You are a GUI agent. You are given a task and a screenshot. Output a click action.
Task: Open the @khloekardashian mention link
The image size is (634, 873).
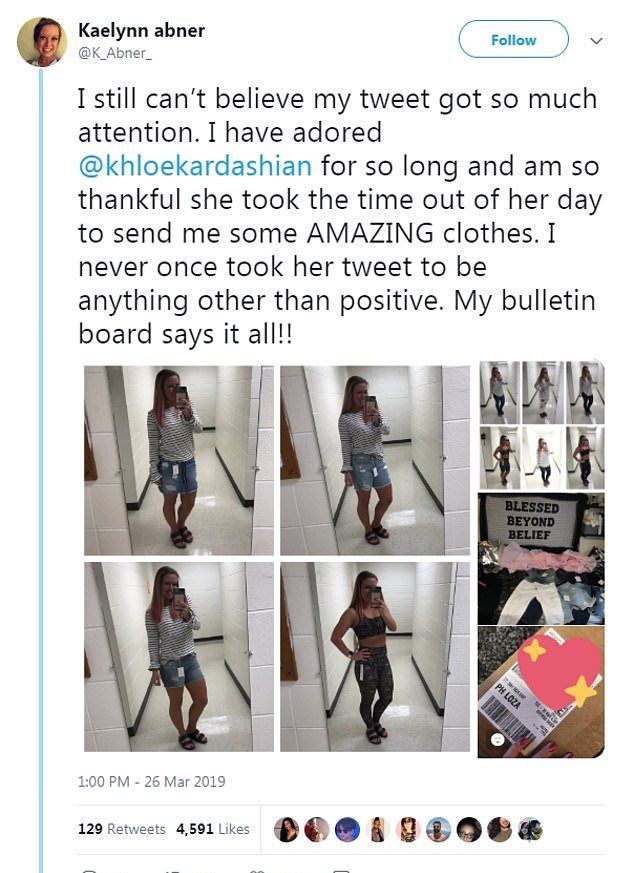195,166
